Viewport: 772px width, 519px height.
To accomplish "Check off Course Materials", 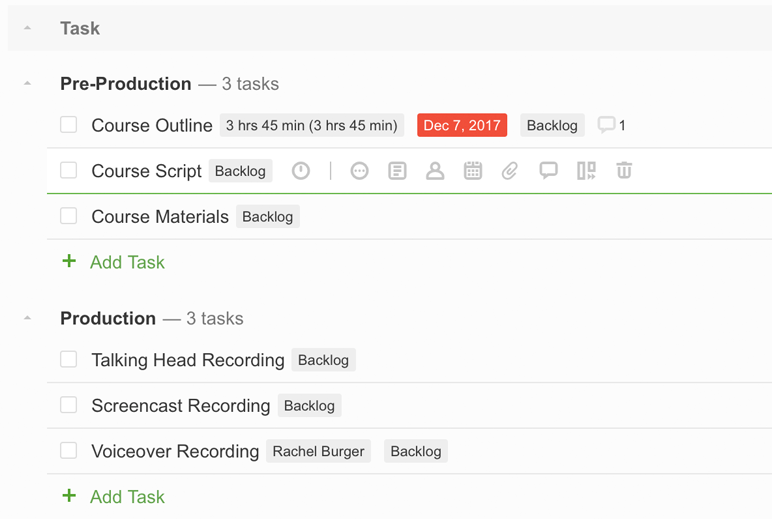I will pyautogui.click(x=68, y=216).
